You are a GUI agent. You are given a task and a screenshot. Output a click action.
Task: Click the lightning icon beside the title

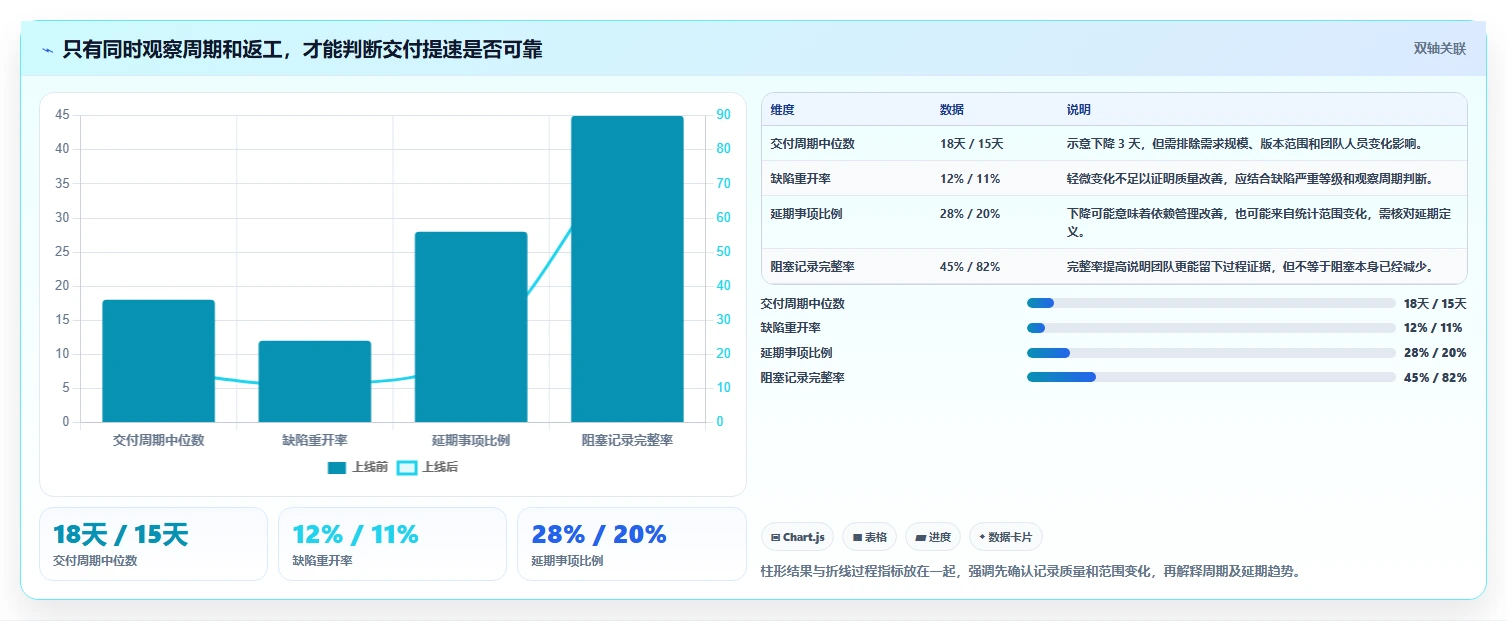tap(47, 50)
